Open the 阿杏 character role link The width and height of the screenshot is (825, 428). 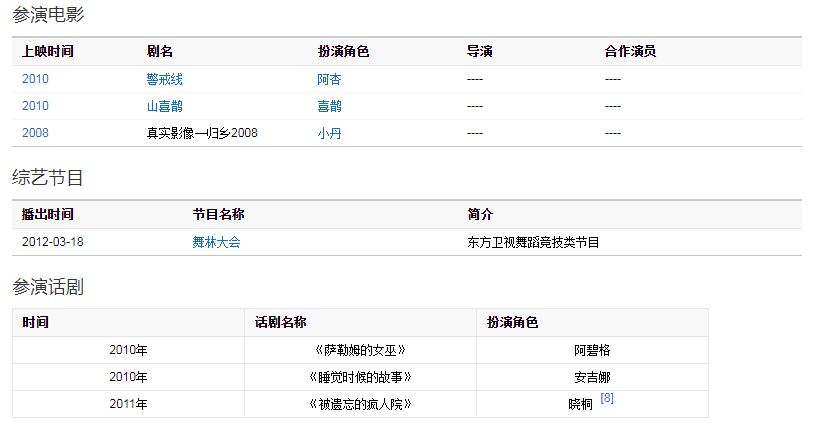click(329, 79)
